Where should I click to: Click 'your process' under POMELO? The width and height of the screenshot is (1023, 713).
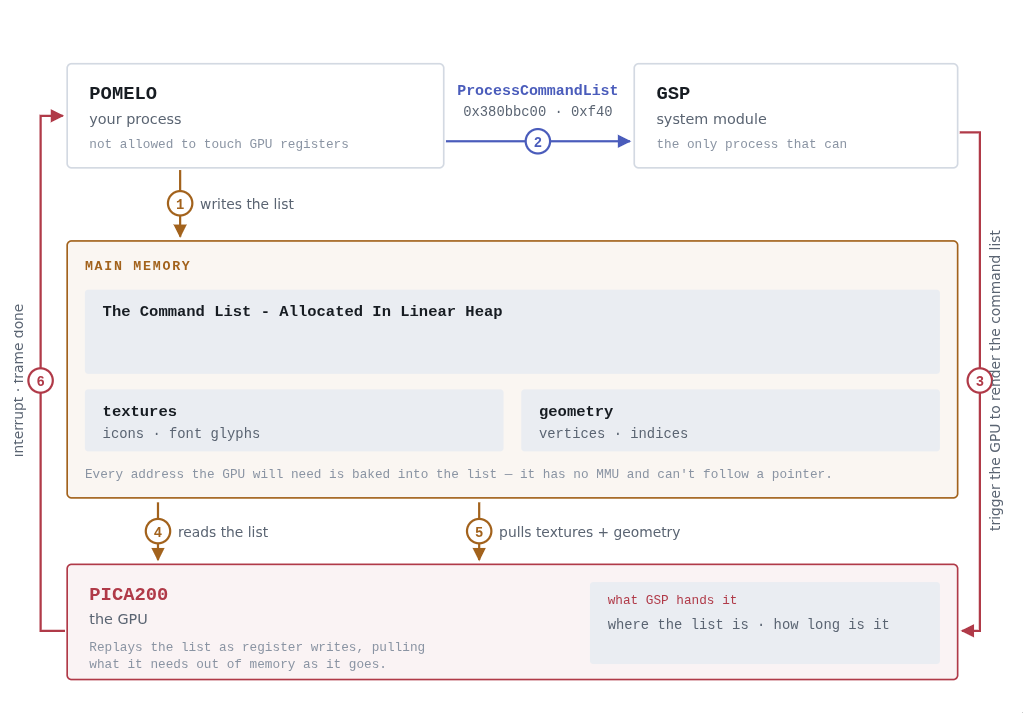(135, 119)
